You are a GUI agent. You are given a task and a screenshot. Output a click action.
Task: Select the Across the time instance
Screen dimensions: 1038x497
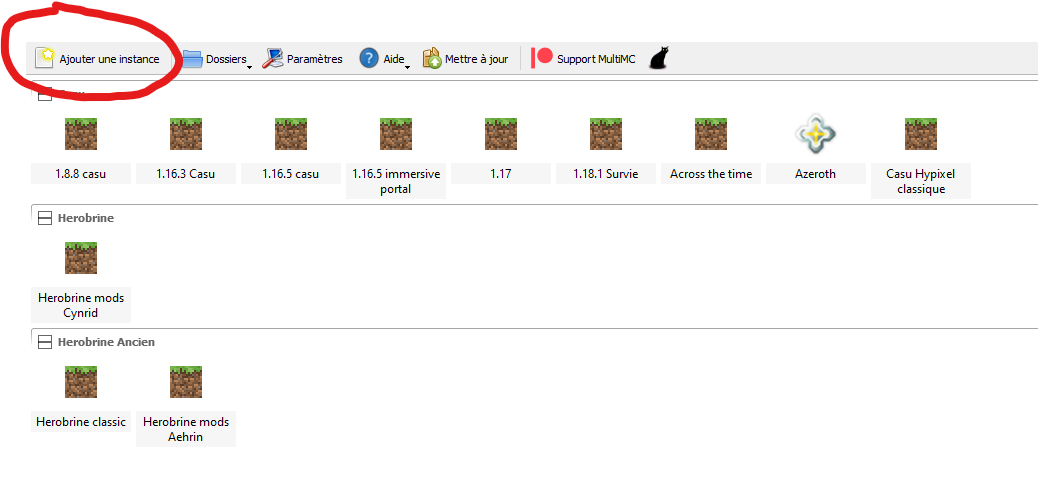pos(711,150)
